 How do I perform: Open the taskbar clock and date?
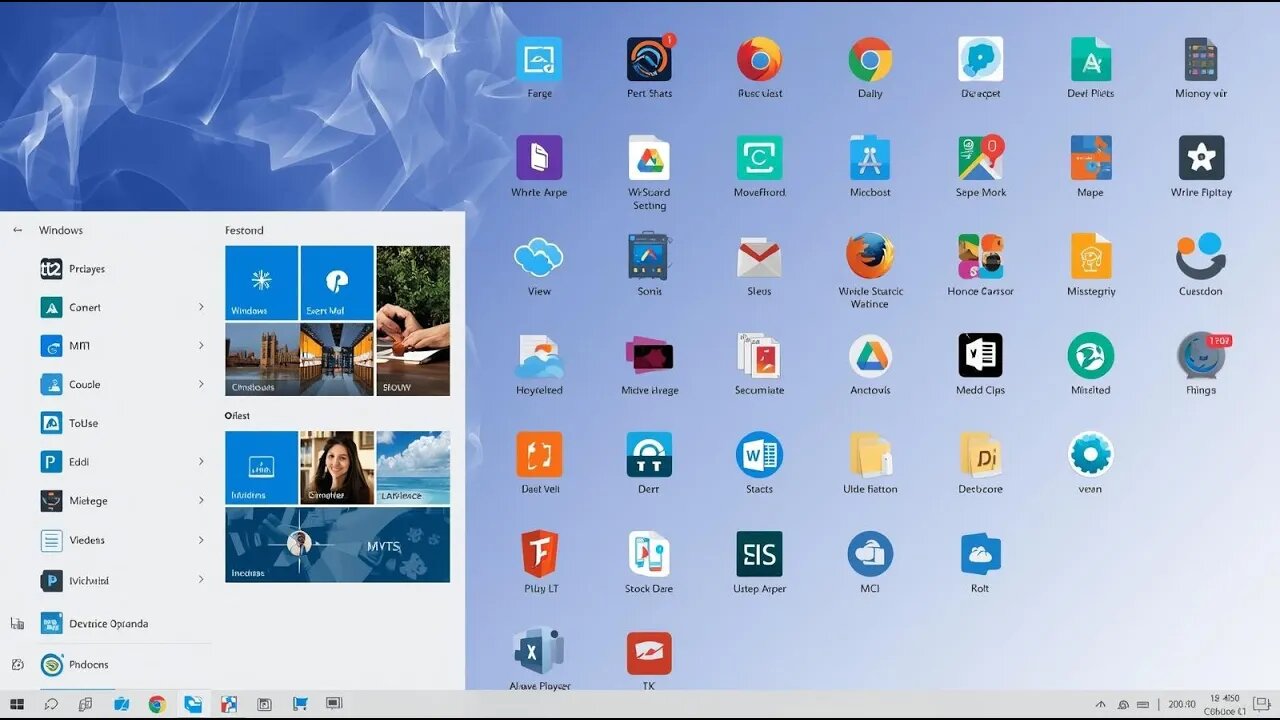[x=1226, y=705]
